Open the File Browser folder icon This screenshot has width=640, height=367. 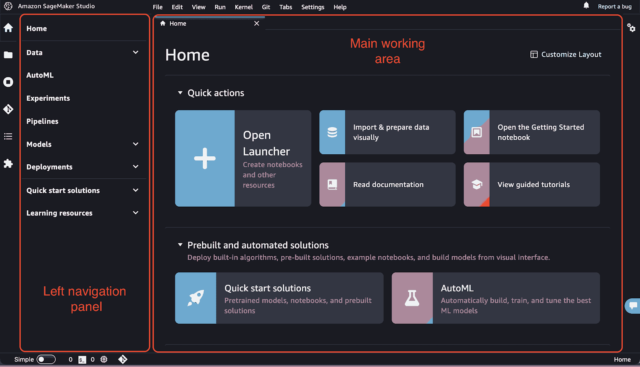point(8,55)
